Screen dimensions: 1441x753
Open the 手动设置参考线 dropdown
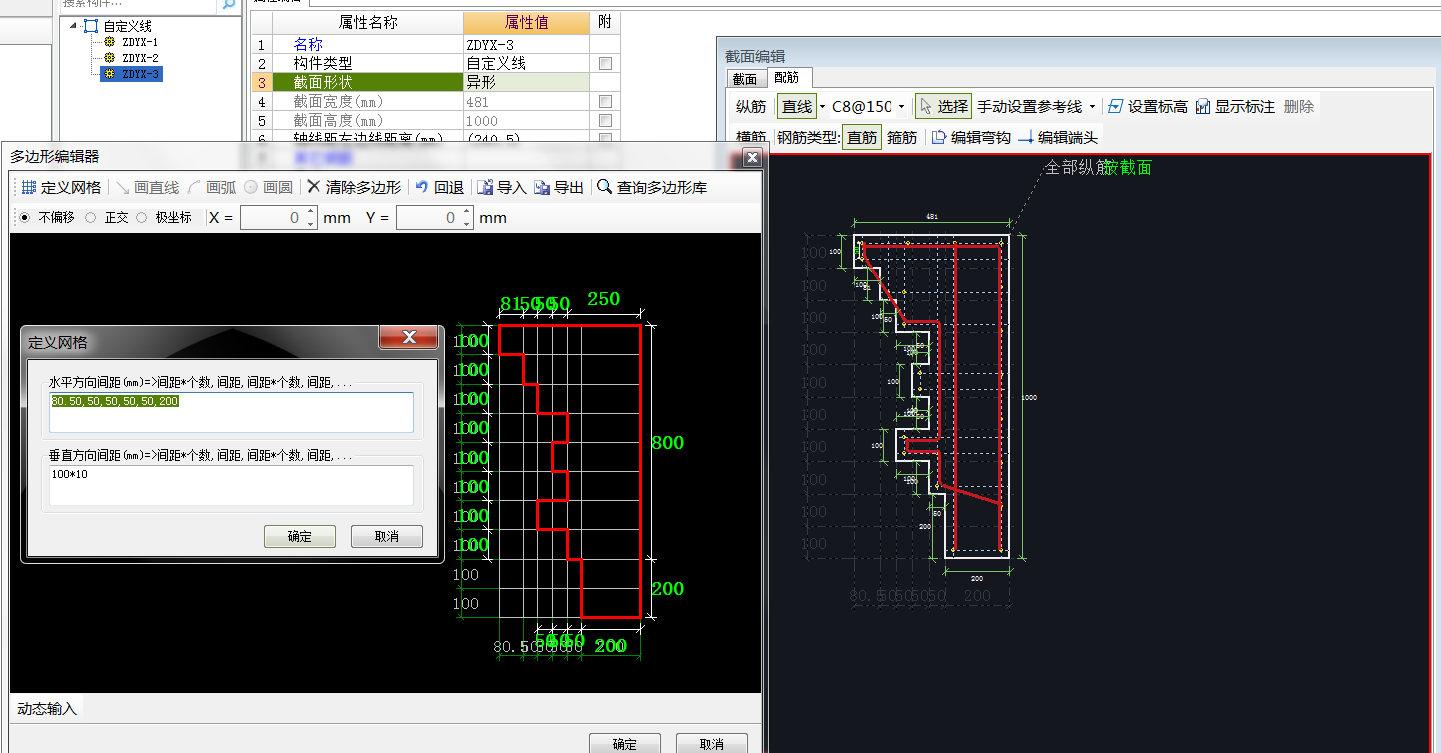coord(1092,107)
